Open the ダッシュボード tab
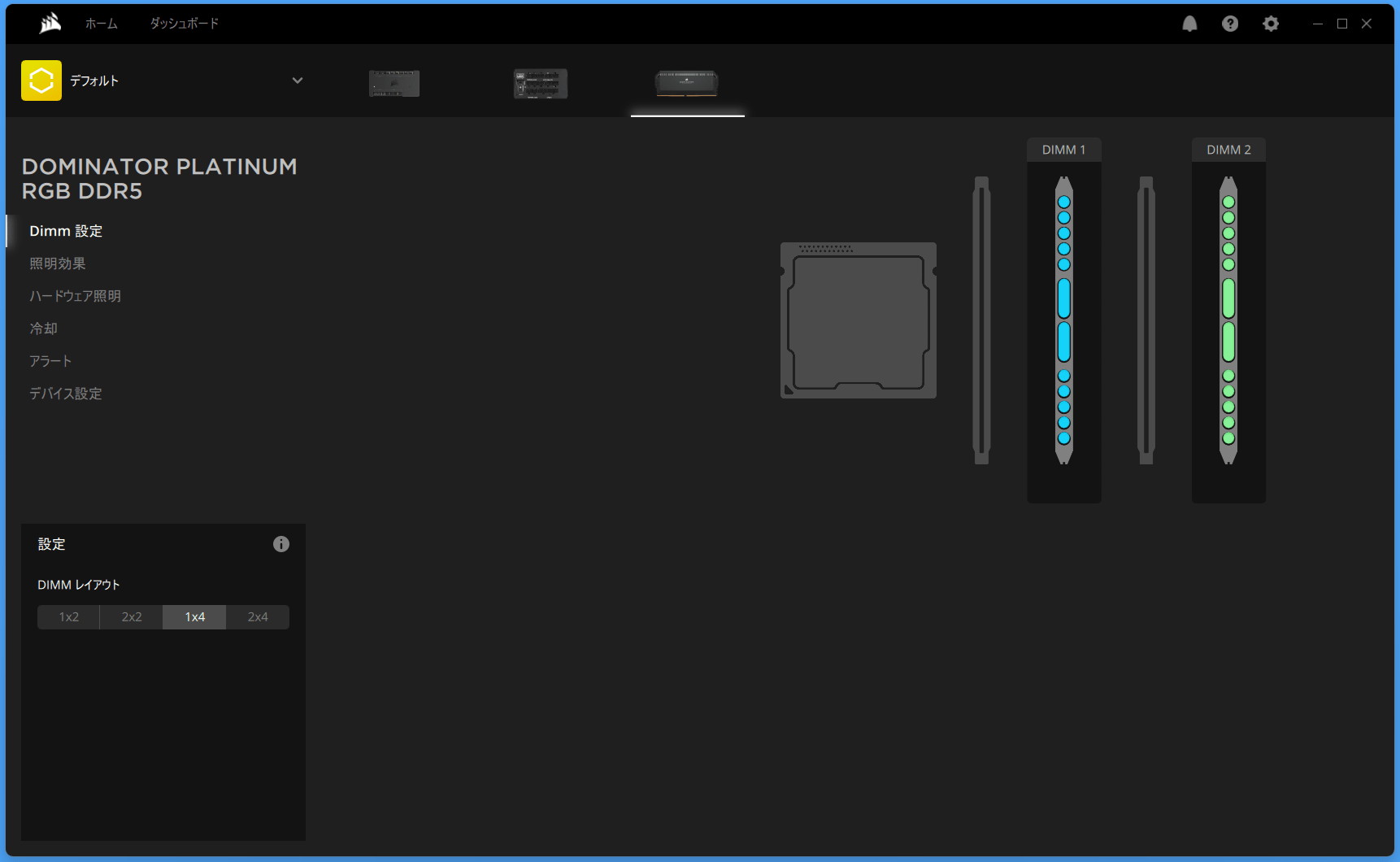1400x862 pixels. pyautogui.click(x=185, y=24)
